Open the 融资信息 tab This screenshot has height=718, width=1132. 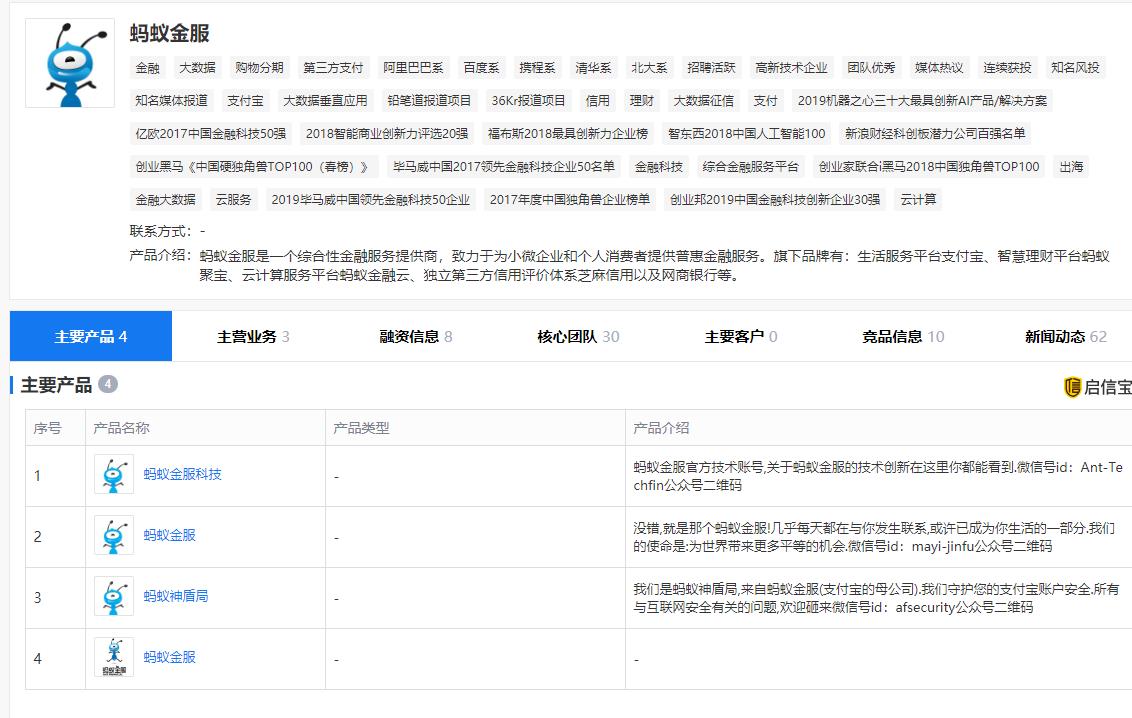(x=416, y=336)
